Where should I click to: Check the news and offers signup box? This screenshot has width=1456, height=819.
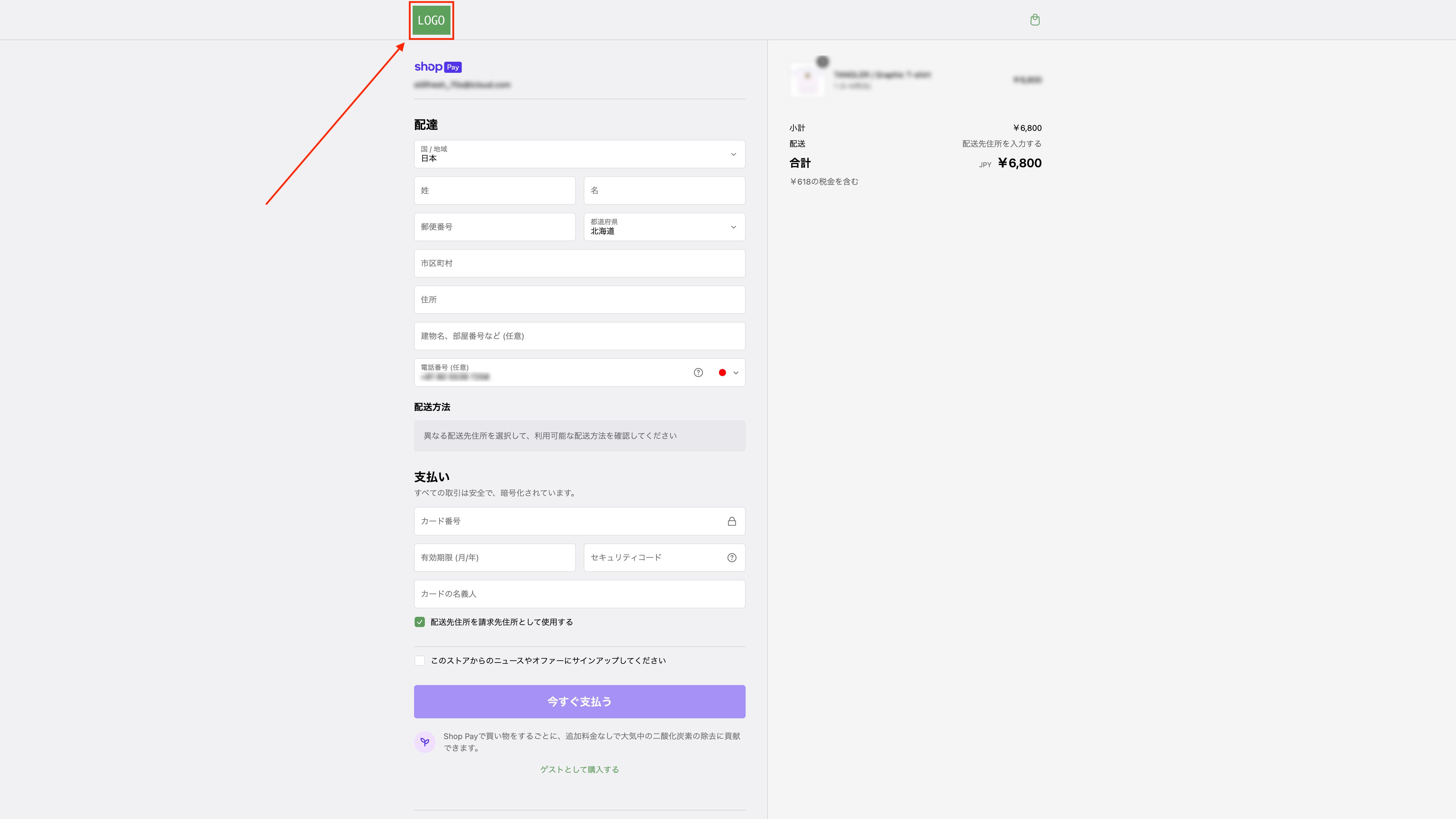[419, 660]
